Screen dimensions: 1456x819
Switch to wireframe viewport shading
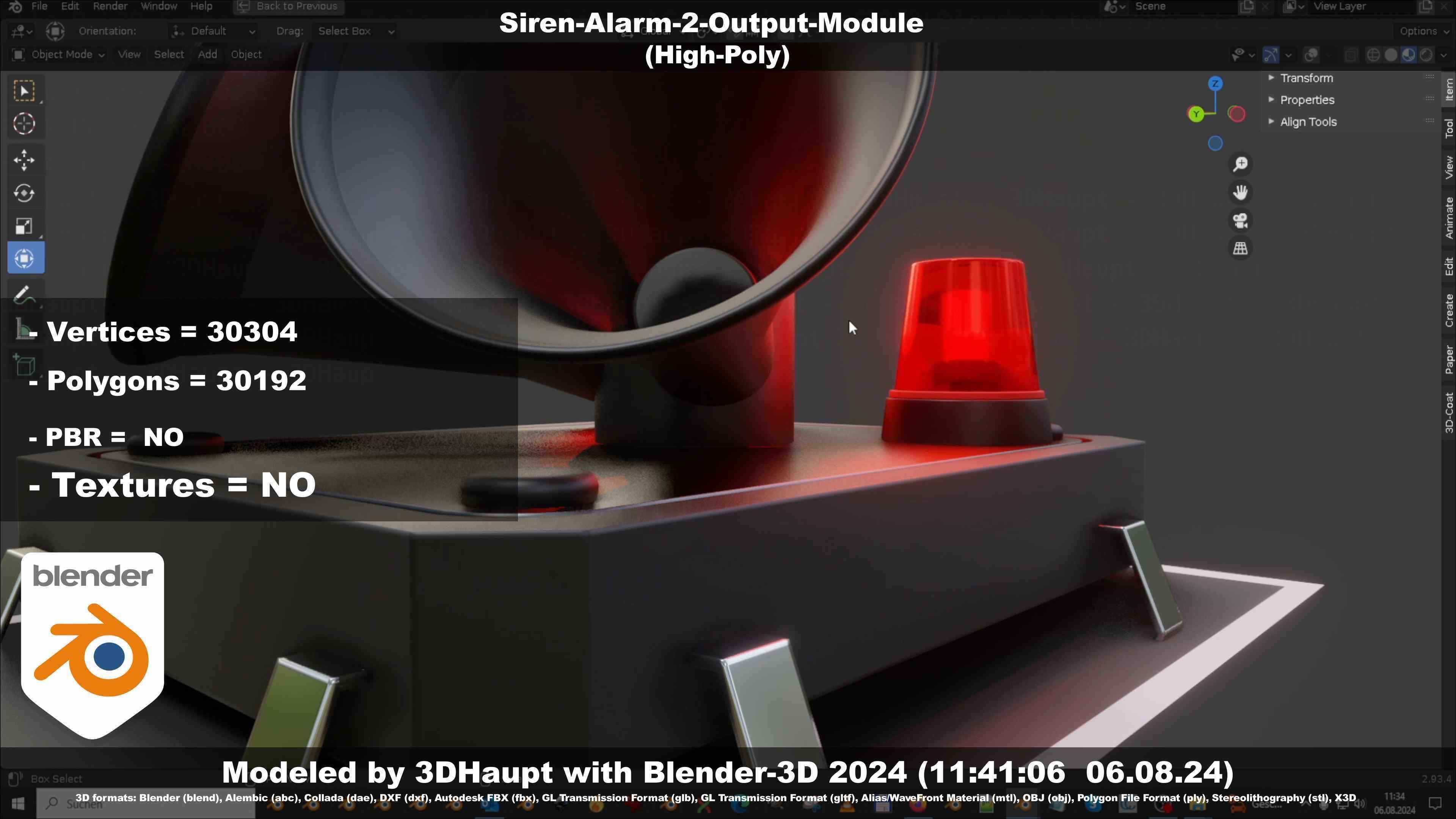[1373, 55]
